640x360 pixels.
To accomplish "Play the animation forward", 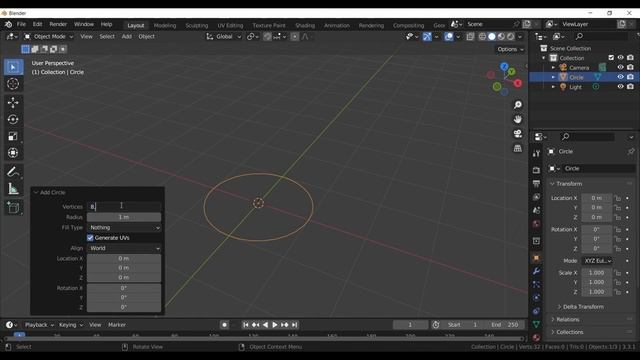I will 275,325.
